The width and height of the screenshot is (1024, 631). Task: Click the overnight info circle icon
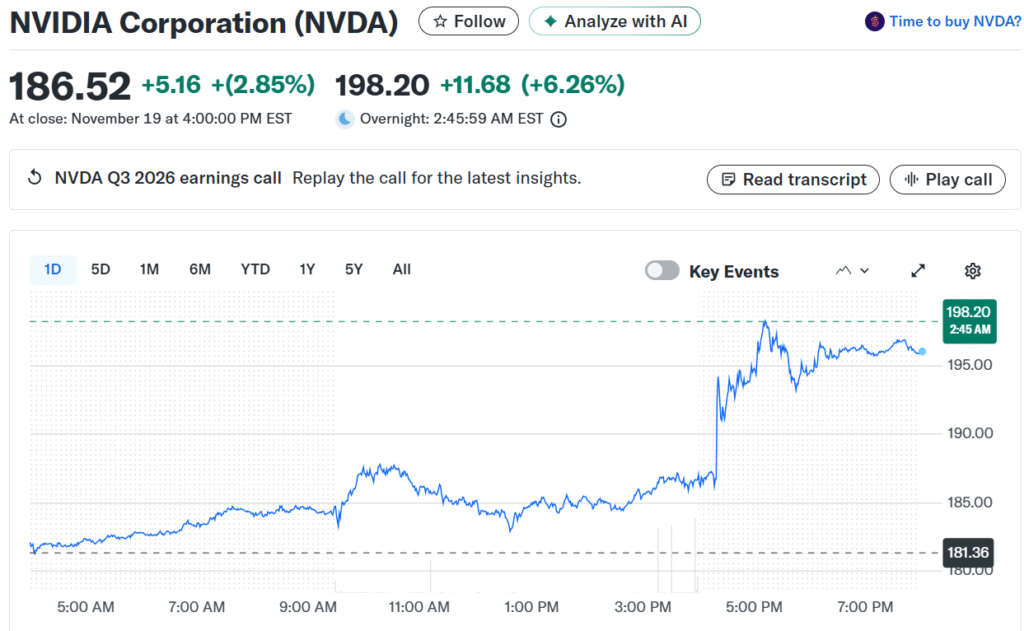[x=559, y=119]
